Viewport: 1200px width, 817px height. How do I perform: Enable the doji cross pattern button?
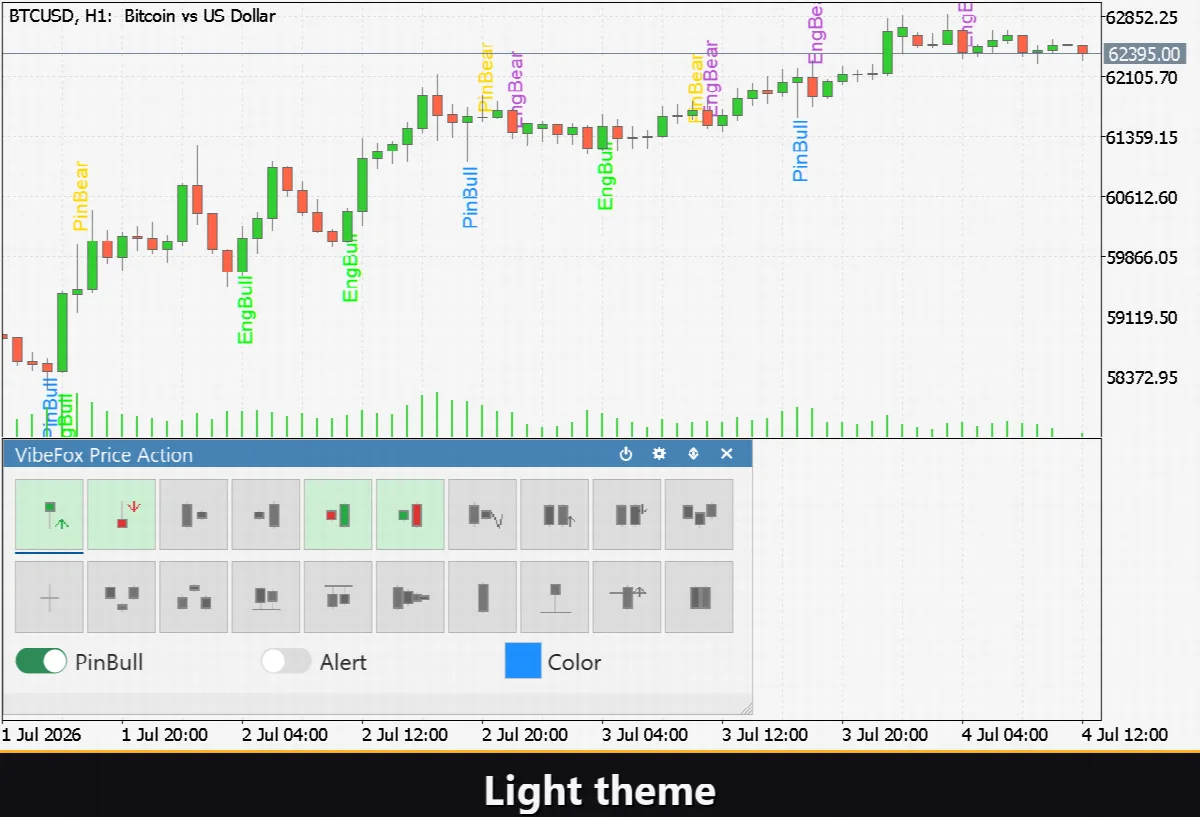coord(49,597)
